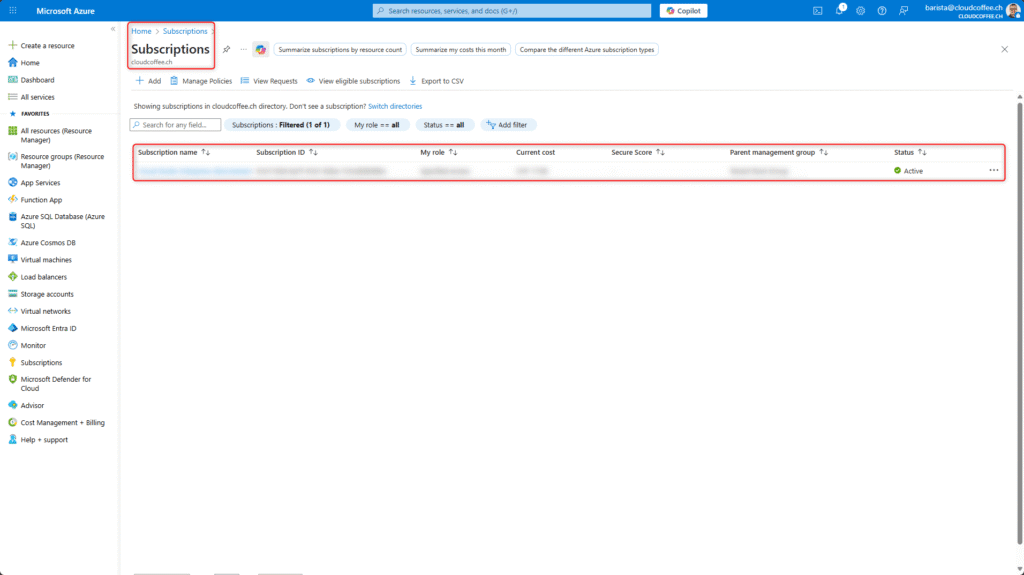
Task: Open Dashboard from the sidebar
Action: (x=31, y=80)
